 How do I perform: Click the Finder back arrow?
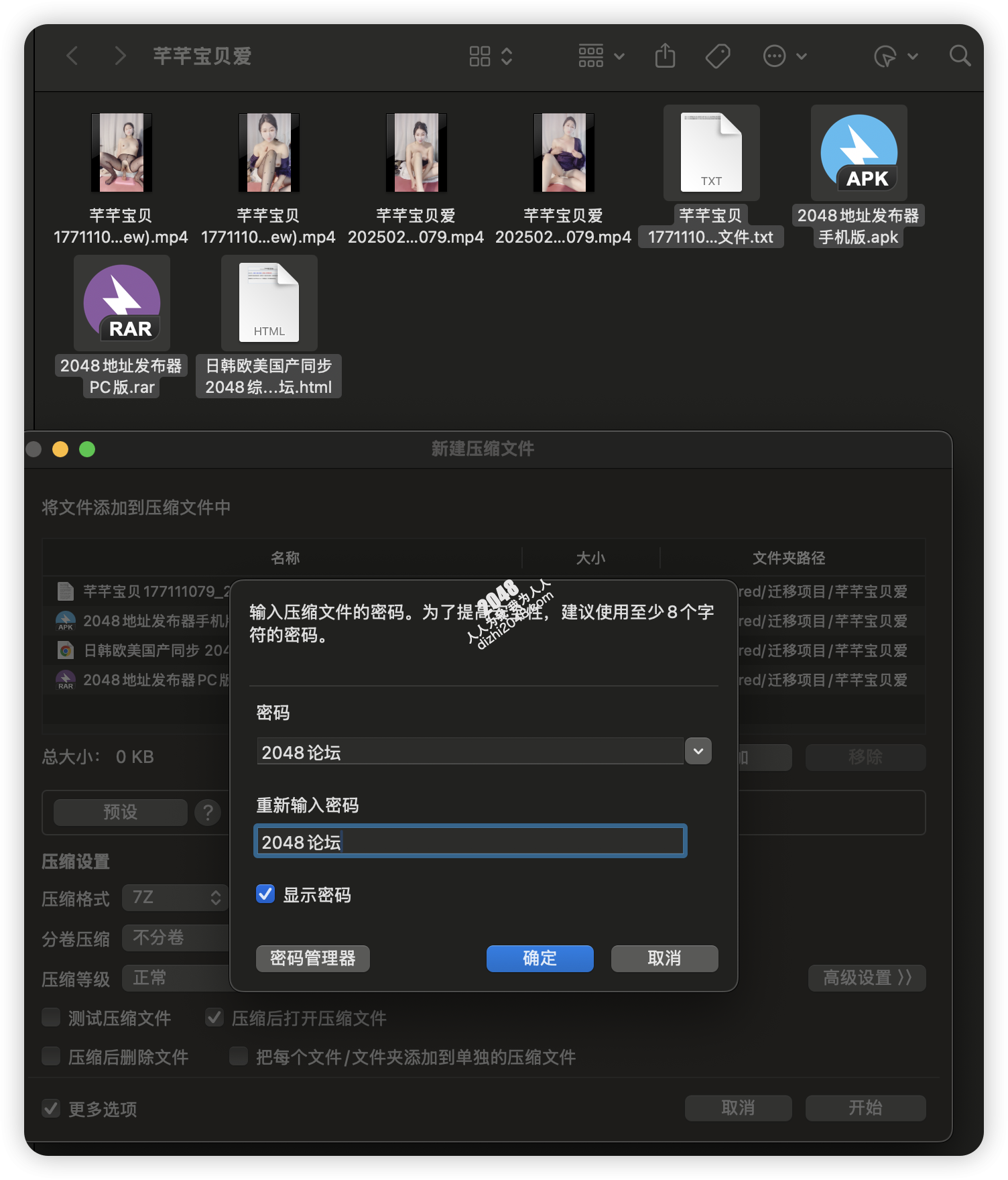click(x=72, y=56)
